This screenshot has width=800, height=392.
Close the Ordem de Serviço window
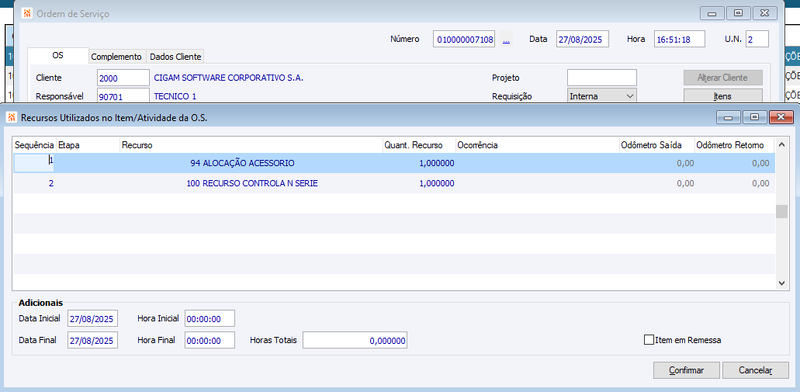pyautogui.click(x=764, y=13)
